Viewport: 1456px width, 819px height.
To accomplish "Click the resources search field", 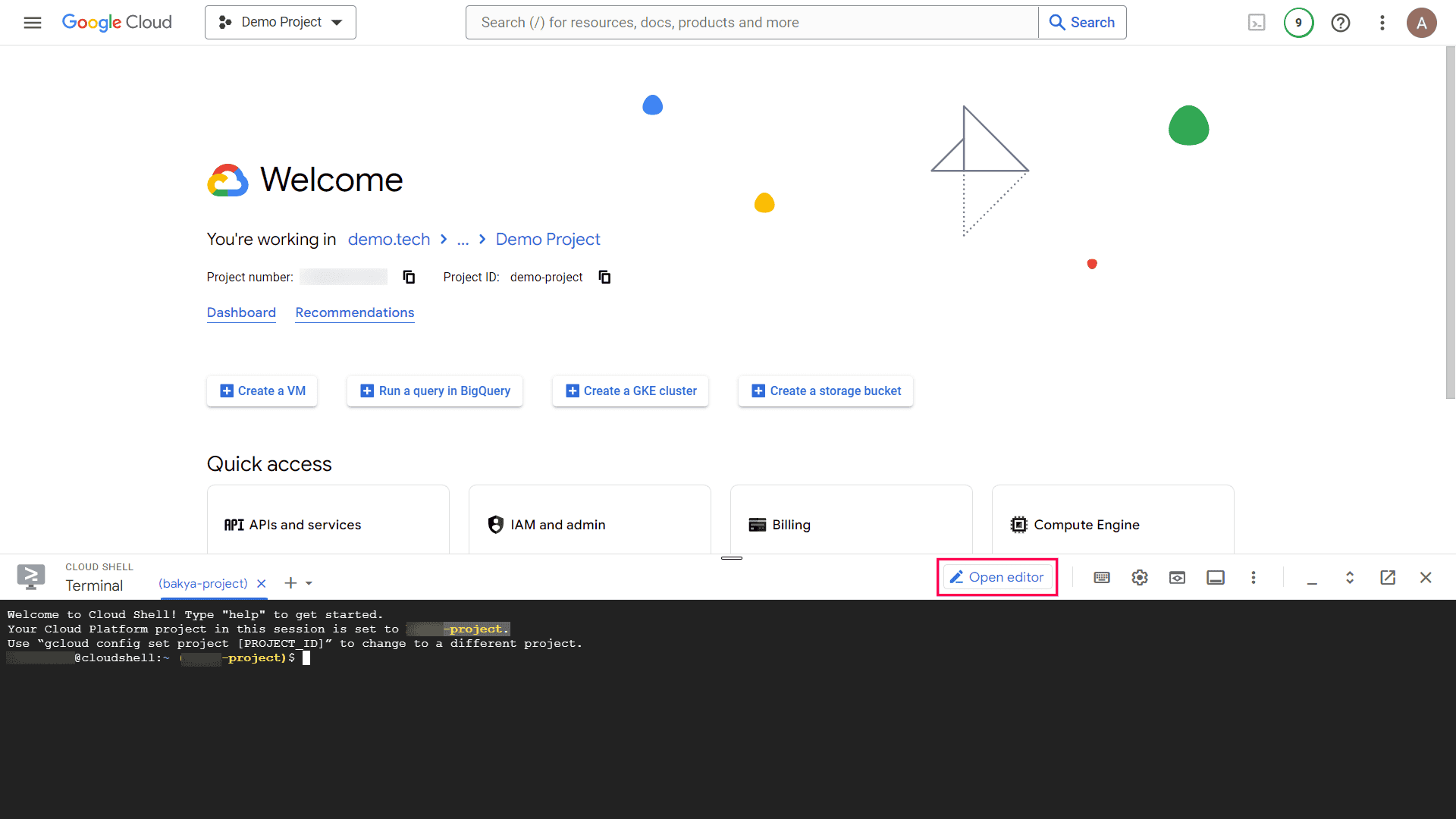I will point(751,22).
